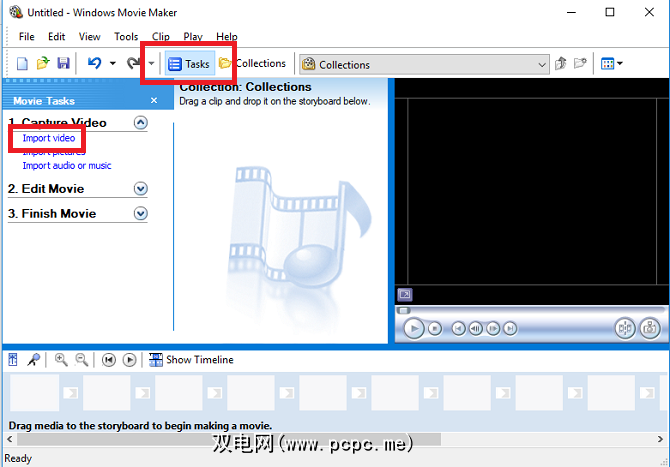Click the Rewind Storyboard button
The width and height of the screenshot is (670, 467).
[x=109, y=360]
